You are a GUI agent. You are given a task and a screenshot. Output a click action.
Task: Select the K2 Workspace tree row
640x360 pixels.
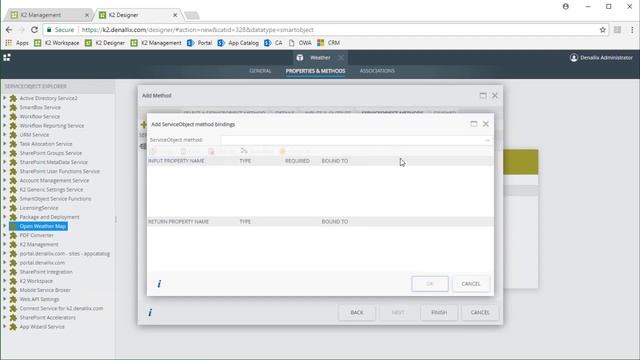pyautogui.click(x=36, y=281)
